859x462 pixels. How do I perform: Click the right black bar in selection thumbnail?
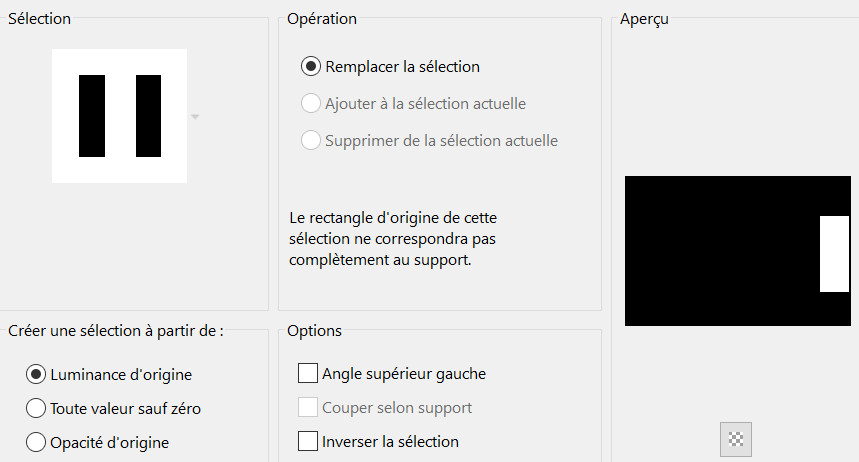(x=148, y=116)
